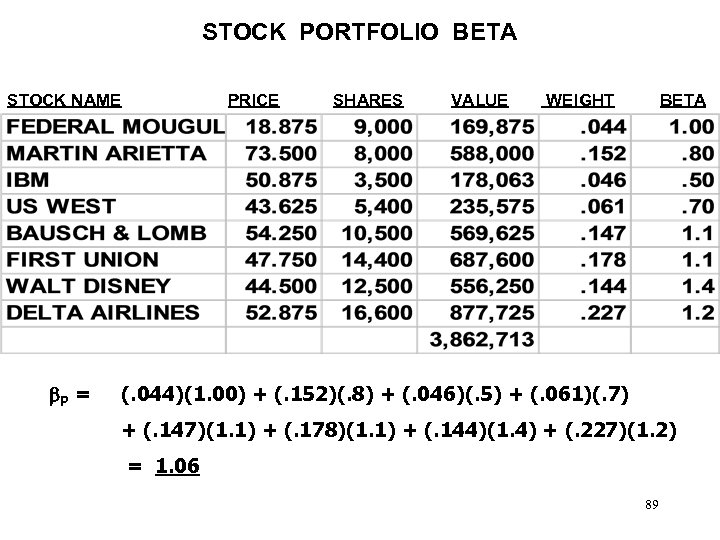This screenshot has width=720, height=540.
Task: Select the IBM row name cell
Action: pos(30,181)
